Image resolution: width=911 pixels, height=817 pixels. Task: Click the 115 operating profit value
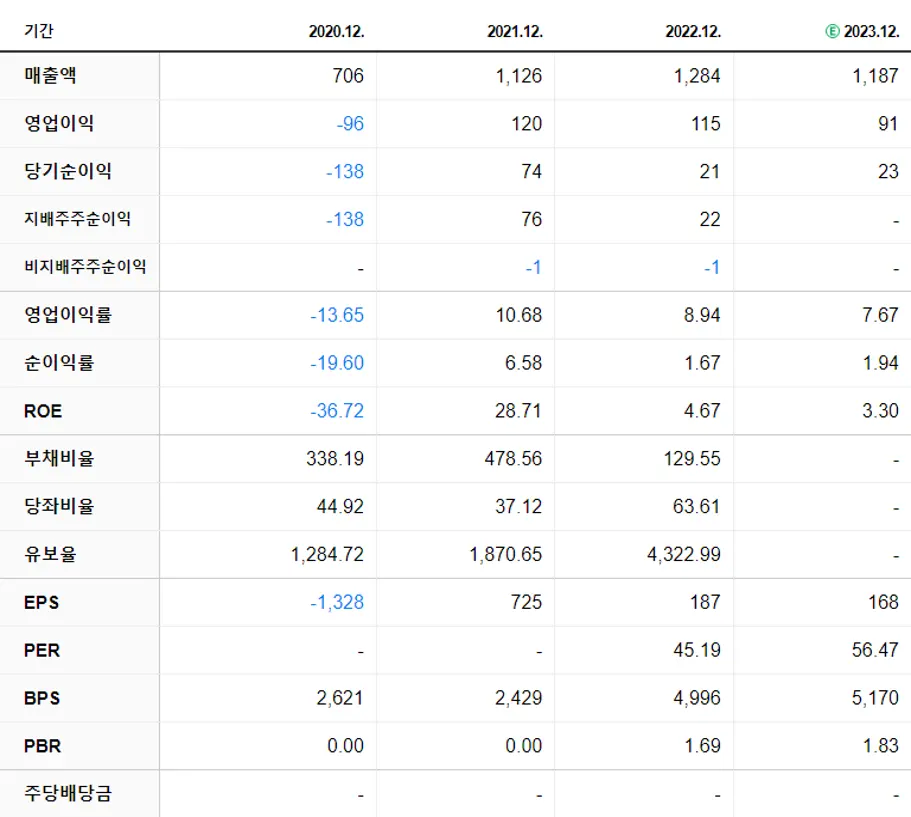[x=706, y=124]
